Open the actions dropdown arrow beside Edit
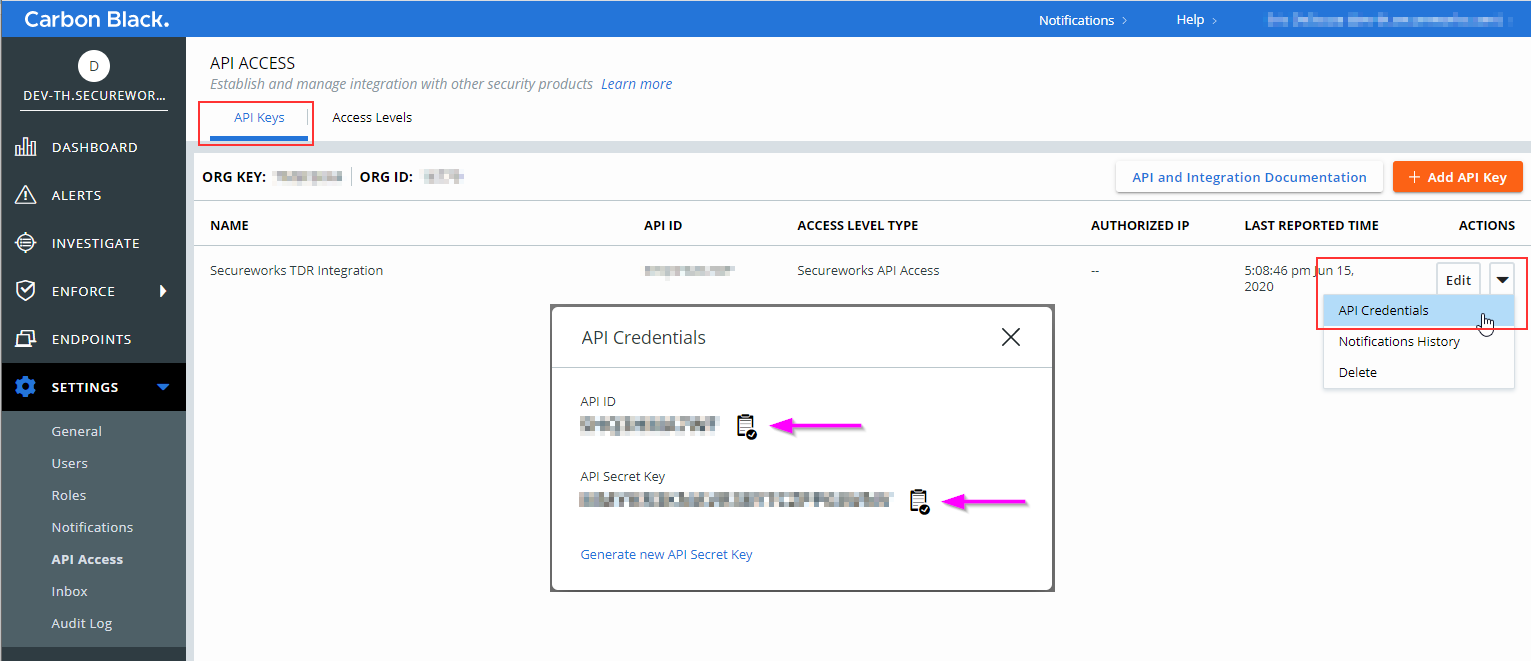 pos(1503,280)
